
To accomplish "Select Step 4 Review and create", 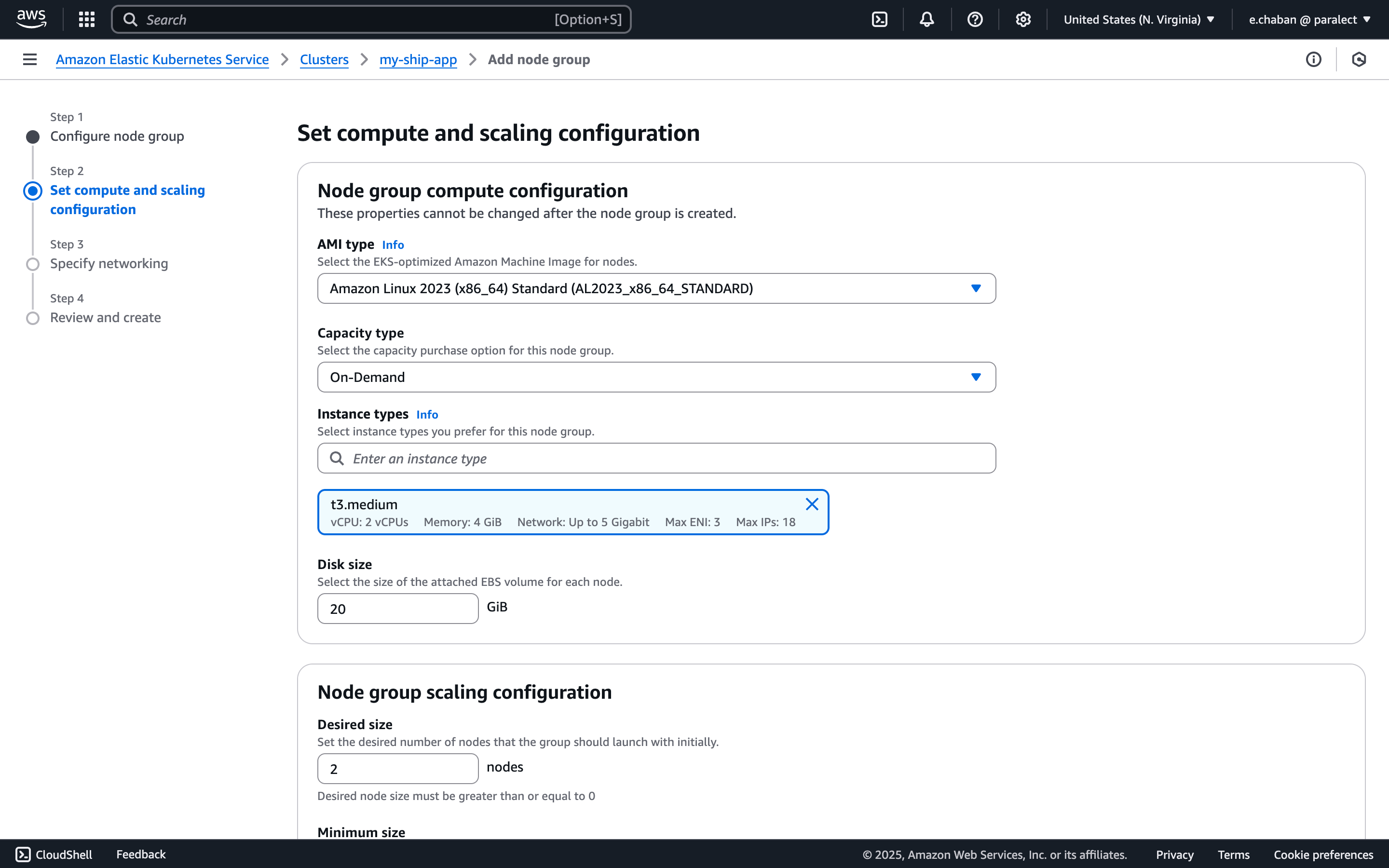I will click(x=105, y=317).
